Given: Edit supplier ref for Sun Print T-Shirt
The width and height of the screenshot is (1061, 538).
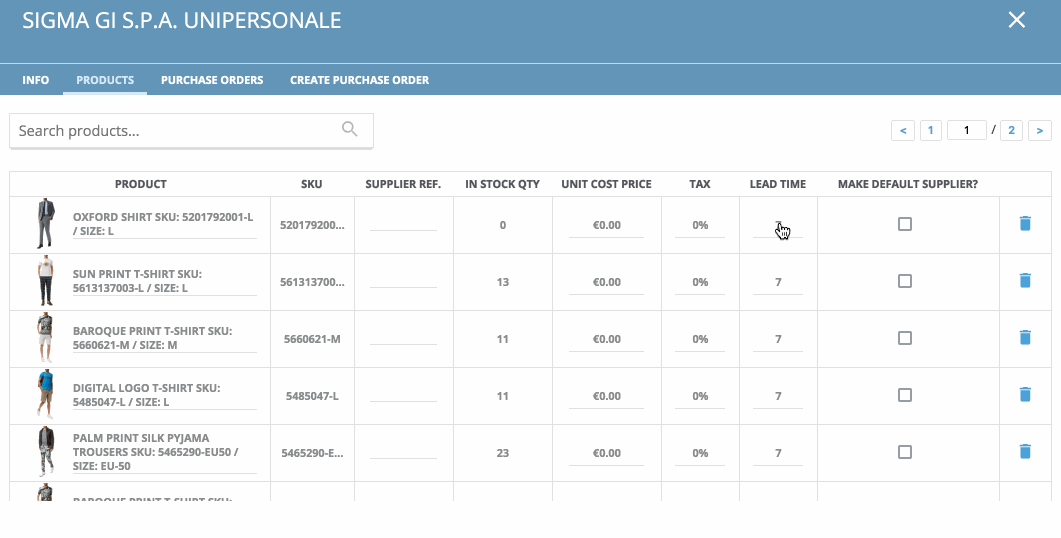Looking at the screenshot, I should (x=403, y=281).
